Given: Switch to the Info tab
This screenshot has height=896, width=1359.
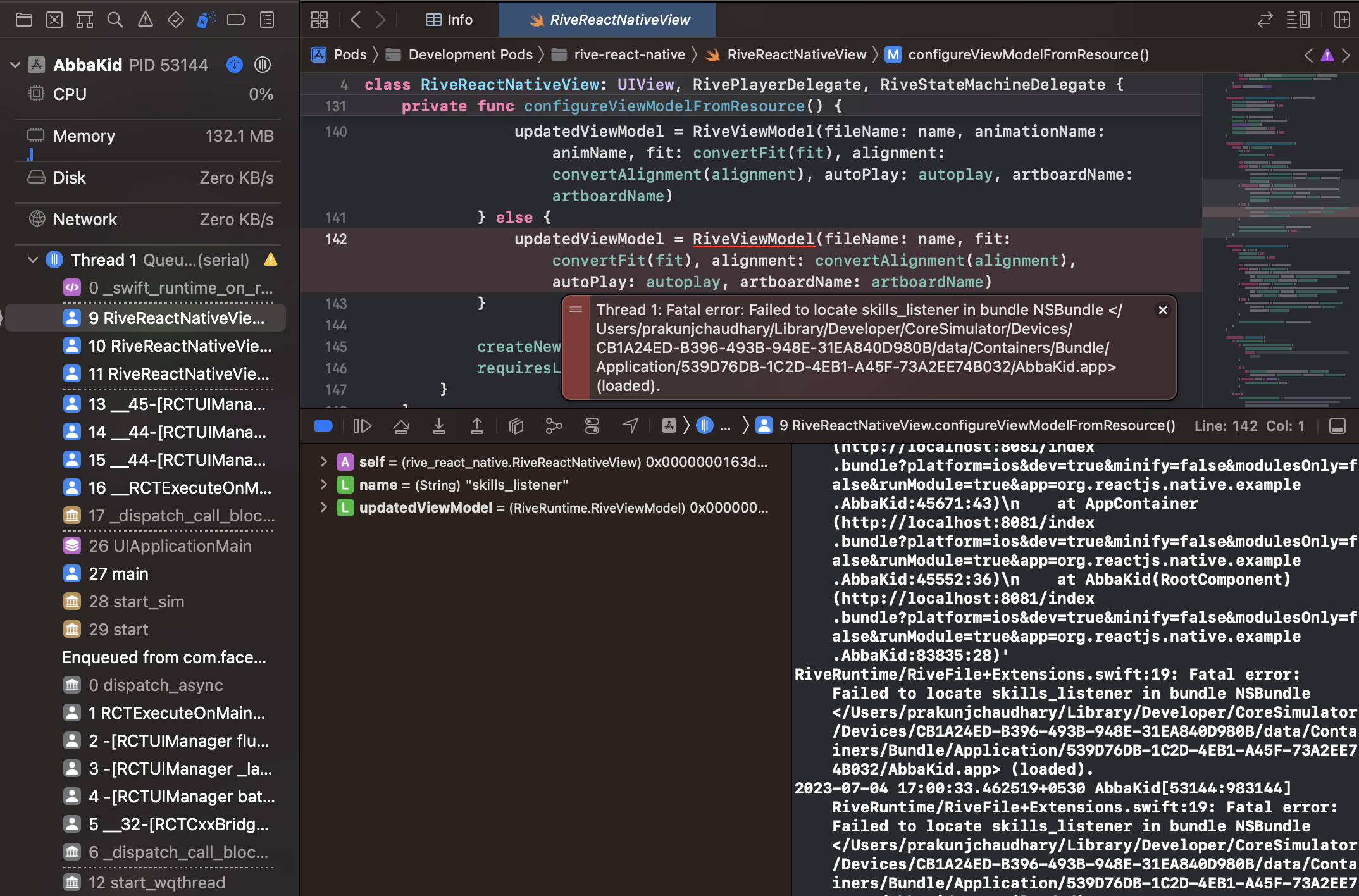Looking at the screenshot, I should click(448, 20).
